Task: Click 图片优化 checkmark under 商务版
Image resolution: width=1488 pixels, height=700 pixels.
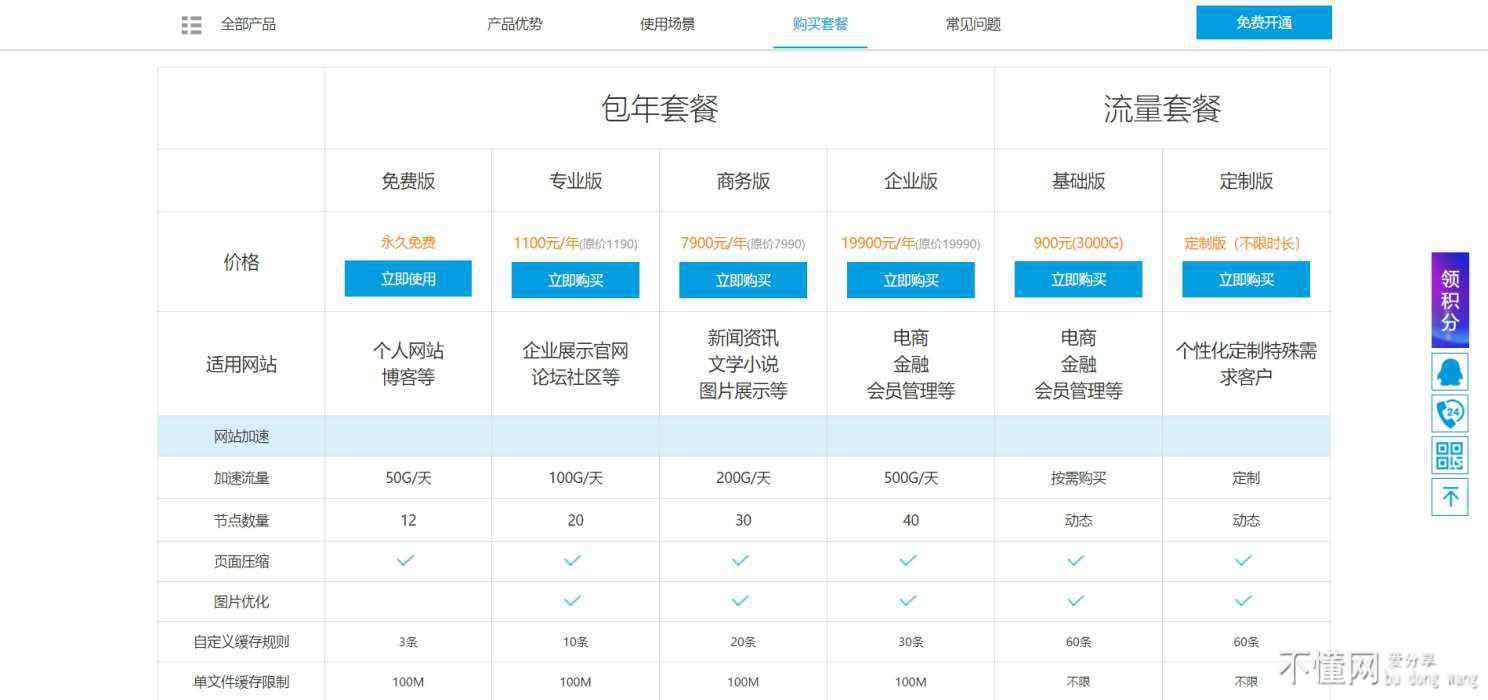Action: (740, 601)
